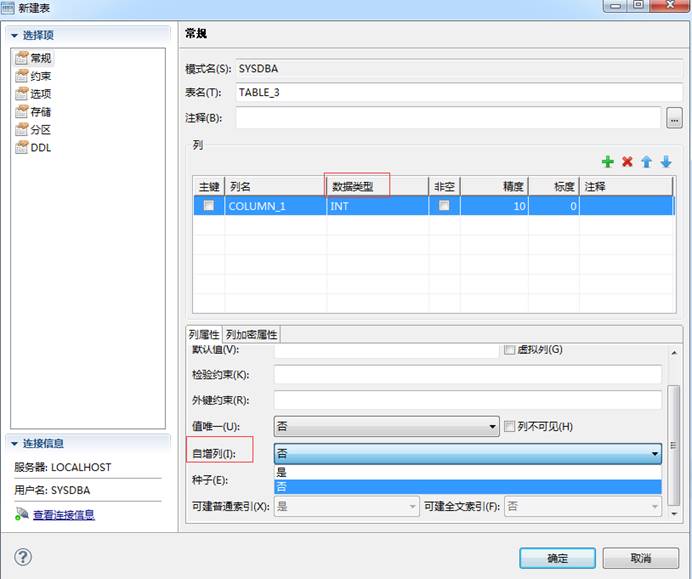Open the 可建普通索引(X) dropdown
Image resolution: width=692 pixels, height=579 pixels.
coord(346,506)
